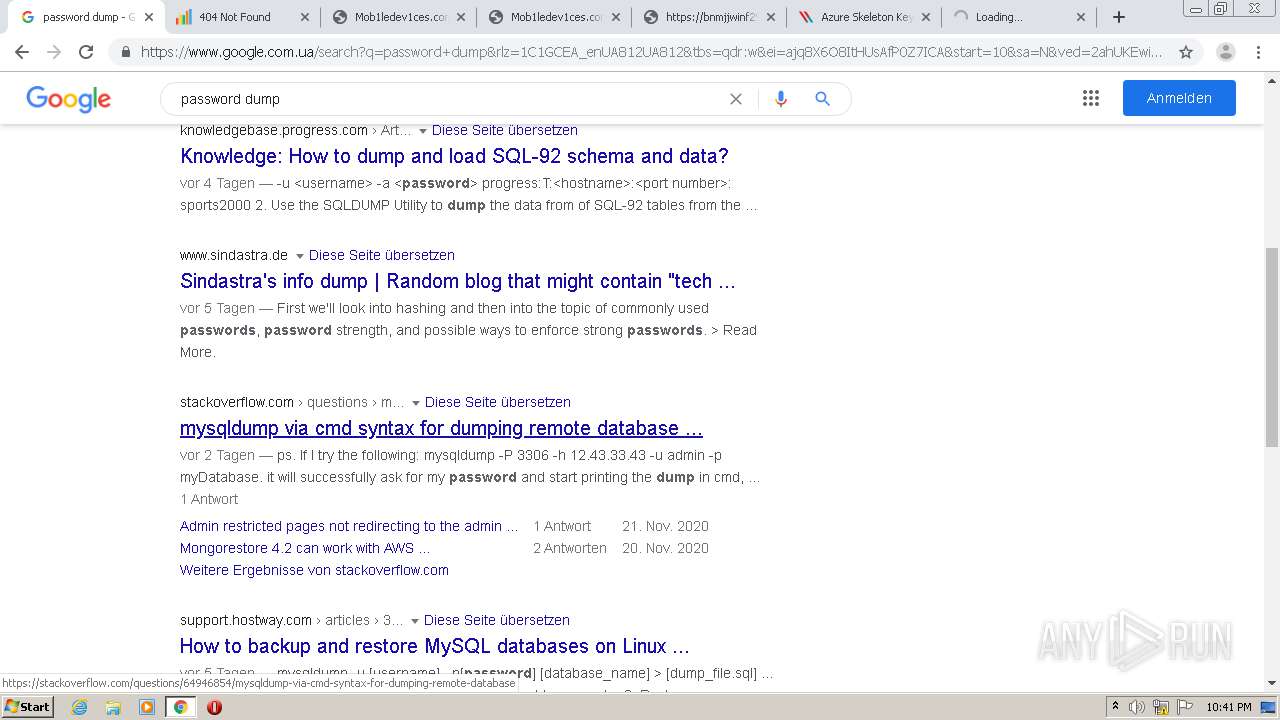Click the '21. Nov. 2020' date
This screenshot has height=720, width=1280.
click(665, 526)
